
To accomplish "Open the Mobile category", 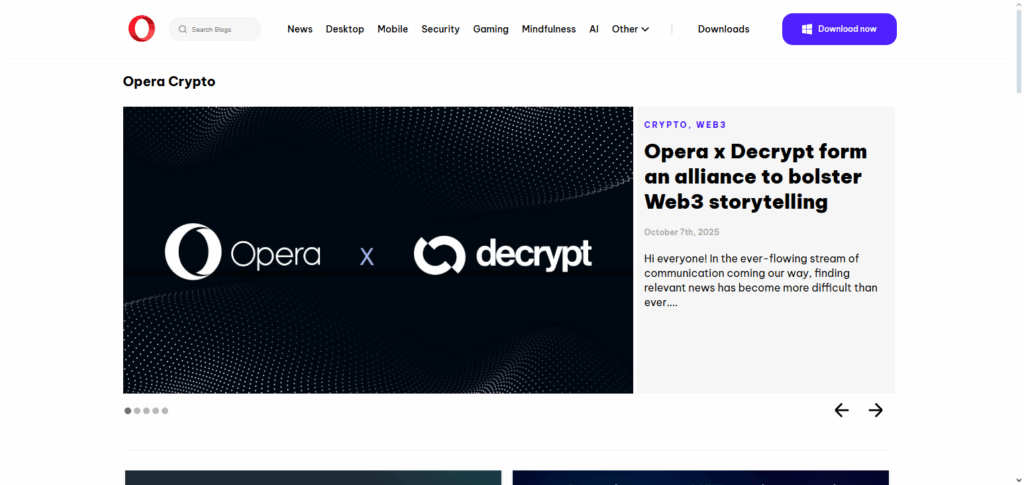I will pos(392,29).
